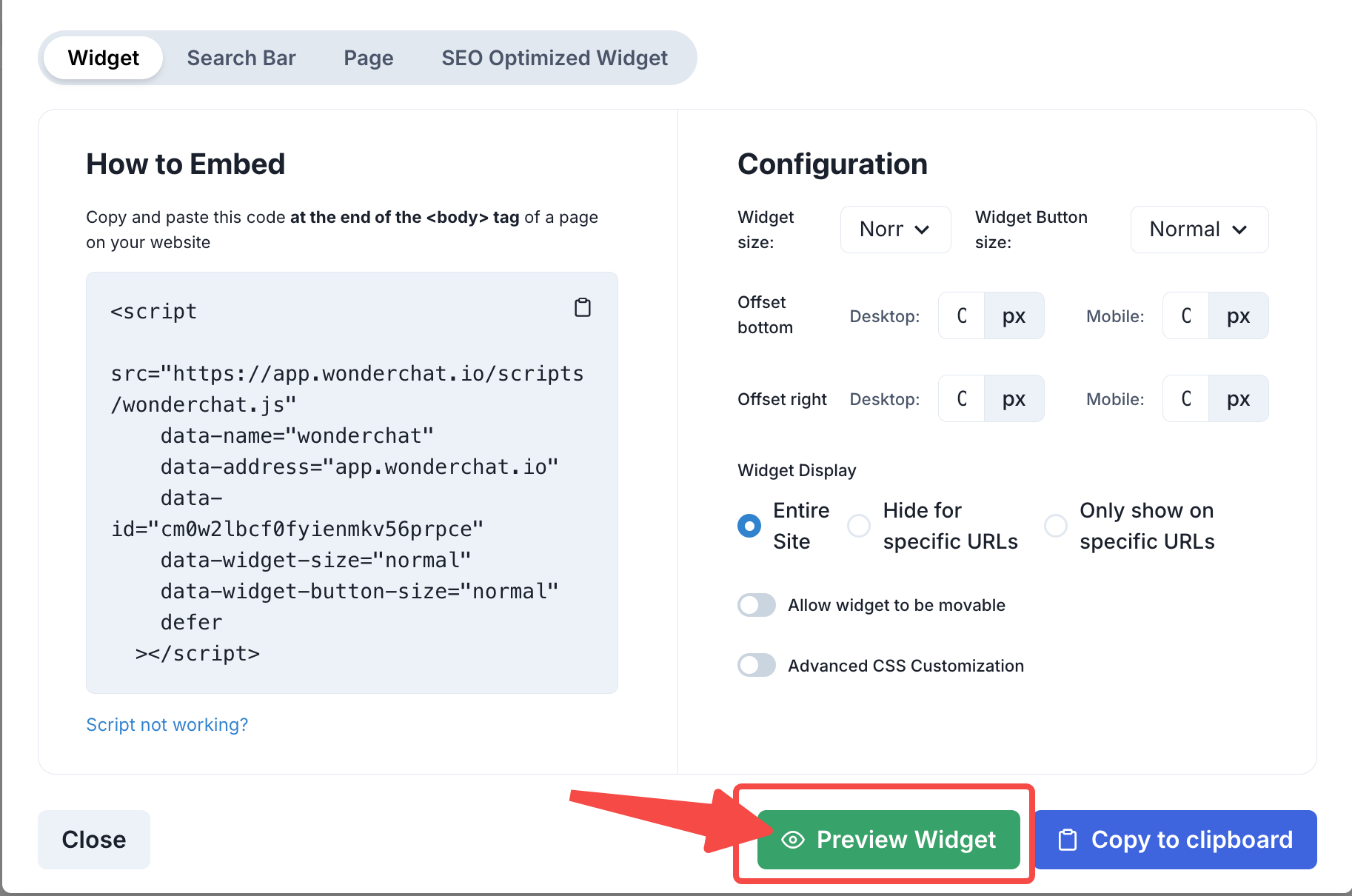Viewport: 1352px width, 896px height.
Task: Switch to SEO Optimized Widget tab
Action: (x=555, y=58)
